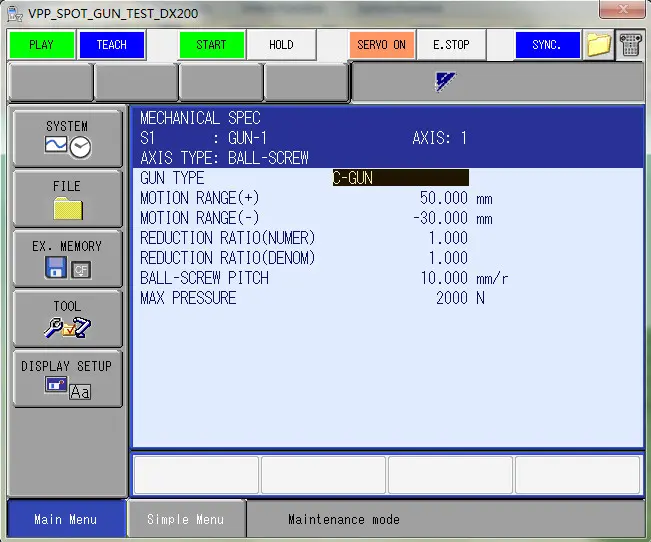
Task: Click the blue flag status icon
Action: (x=446, y=83)
